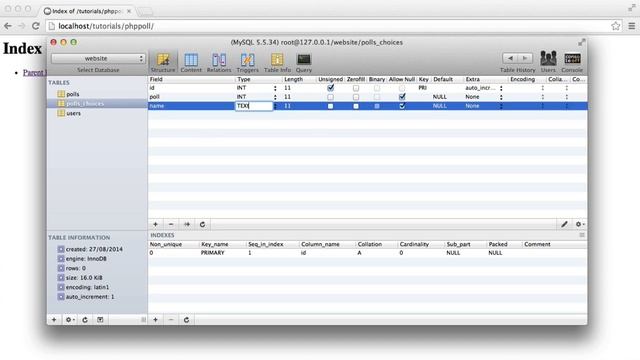The height and width of the screenshot is (360, 640).
Task: Open the Console window
Action: click(x=572, y=62)
